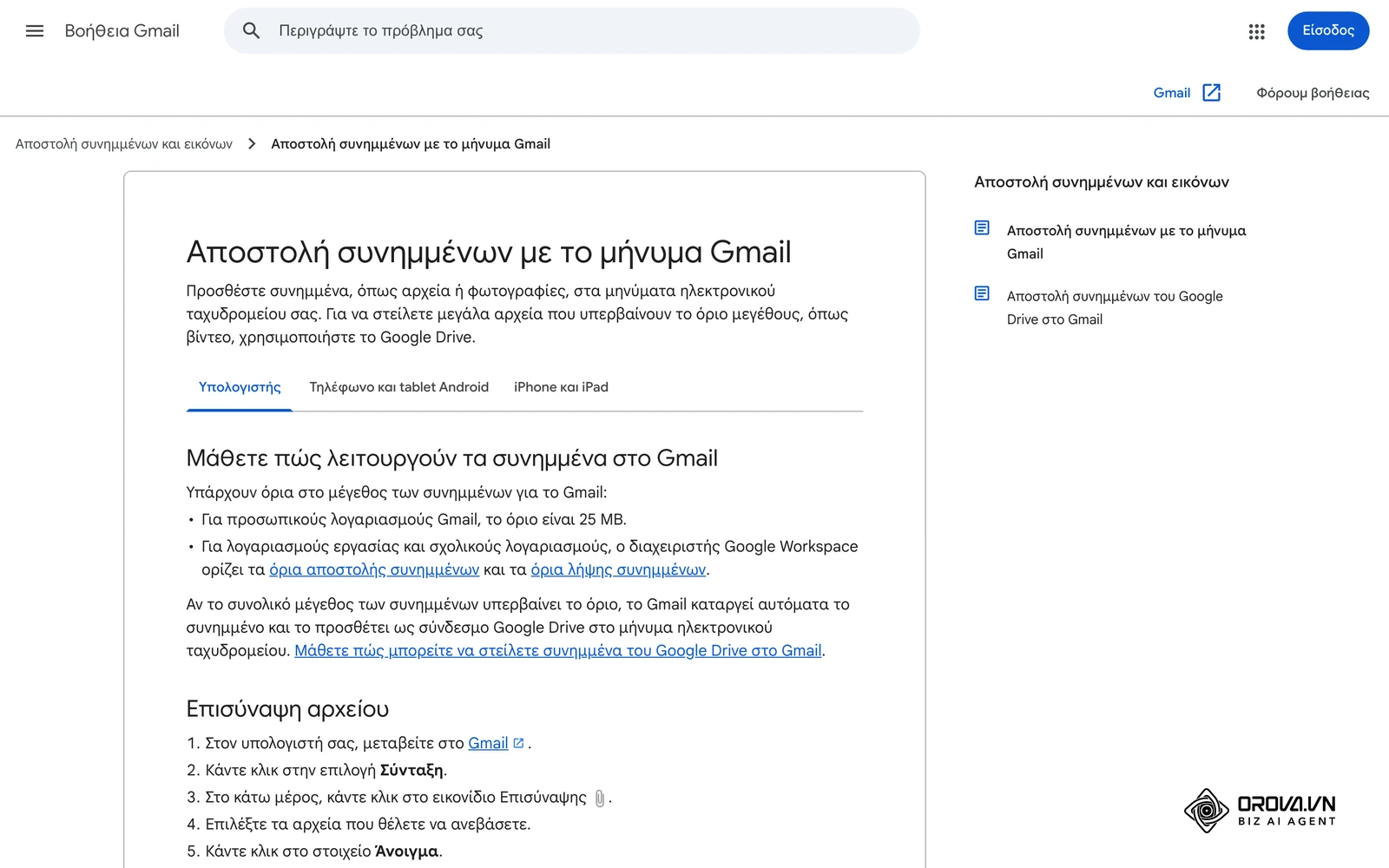Click heading 'Μάθετε πώς λειτουργούν τα συνημμένα στο Gmail'
Image resolution: width=1389 pixels, height=868 pixels.
click(452, 458)
